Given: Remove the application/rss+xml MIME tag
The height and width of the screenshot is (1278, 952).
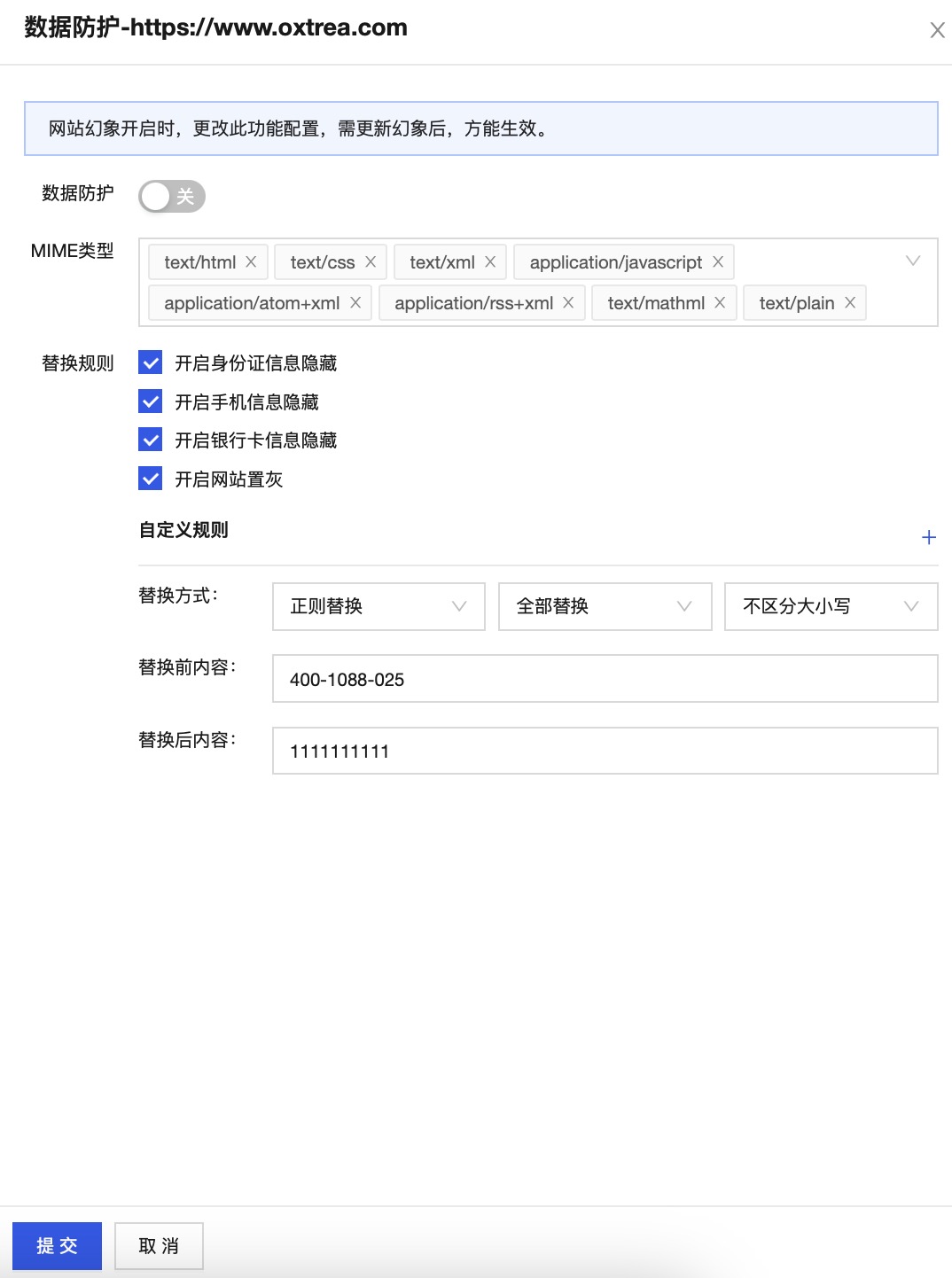Looking at the screenshot, I should (x=568, y=303).
